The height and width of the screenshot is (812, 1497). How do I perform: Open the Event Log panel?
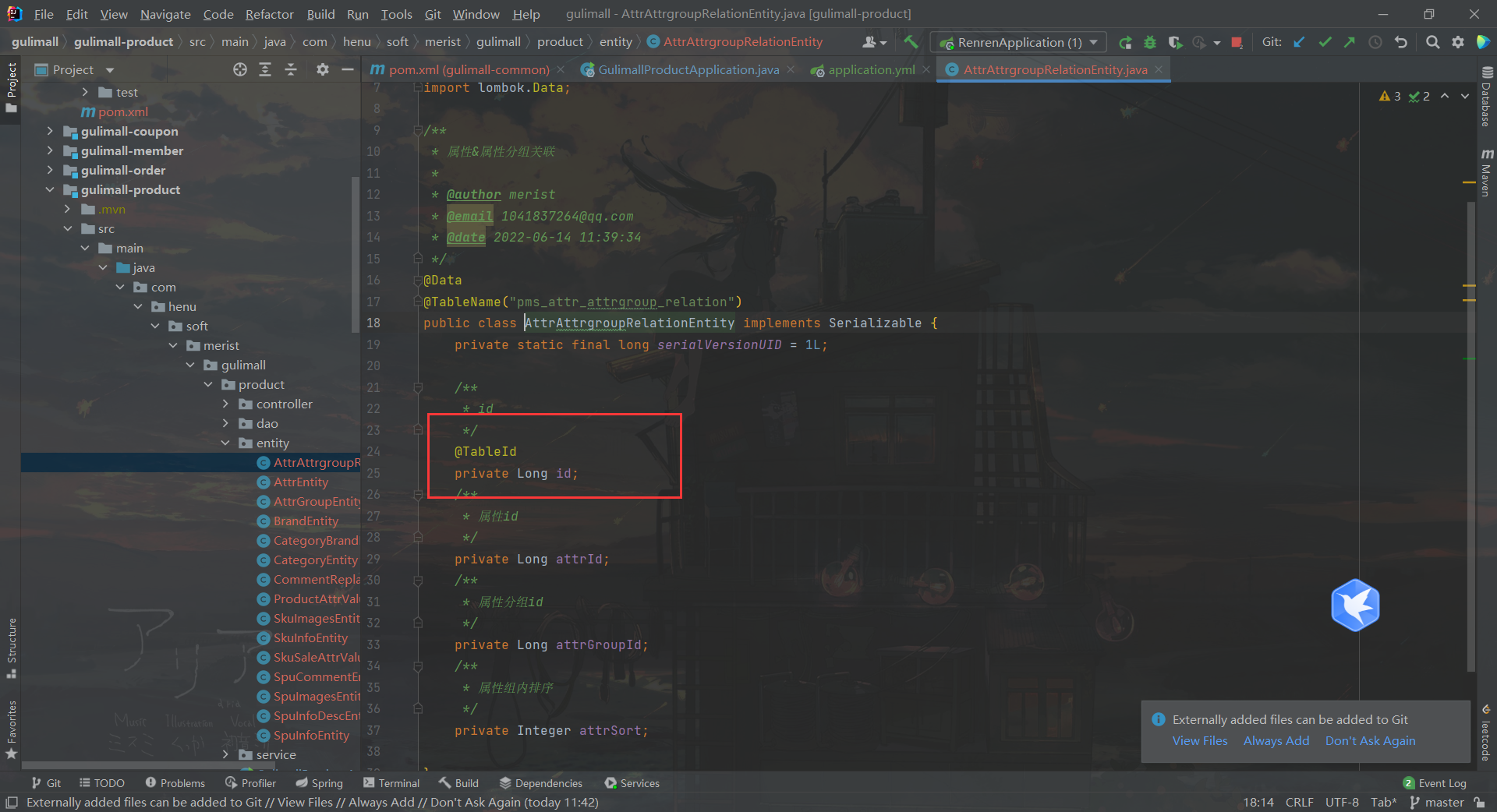point(1435,783)
